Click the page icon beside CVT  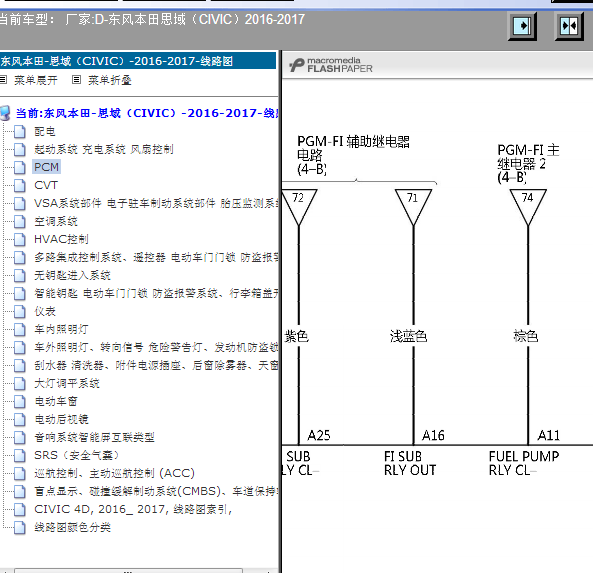[20, 186]
